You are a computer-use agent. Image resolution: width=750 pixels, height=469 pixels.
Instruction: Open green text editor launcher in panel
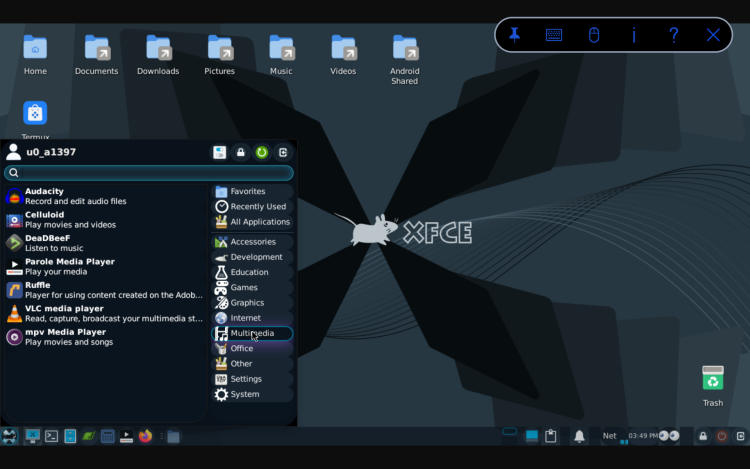pos(89,436)
